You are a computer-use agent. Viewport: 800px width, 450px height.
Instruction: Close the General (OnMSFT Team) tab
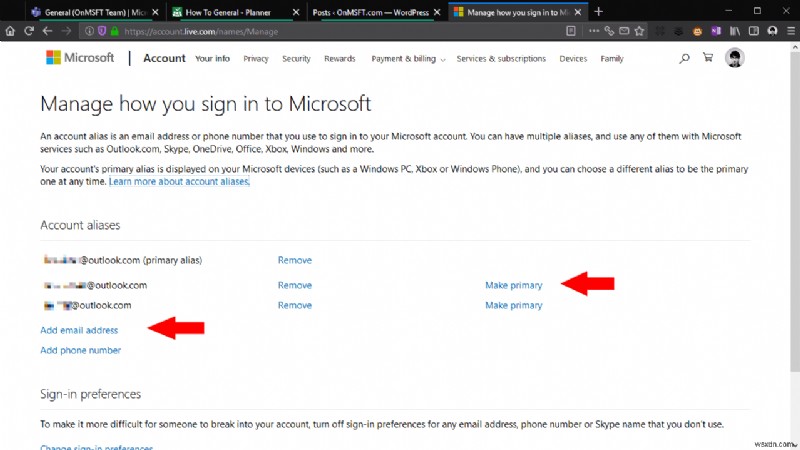(x=155, y=12)
